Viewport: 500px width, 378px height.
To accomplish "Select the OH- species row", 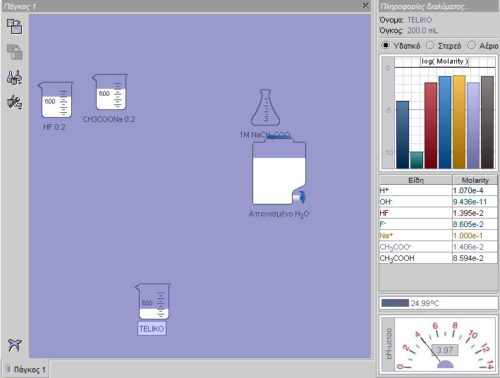I will (438, 202).
